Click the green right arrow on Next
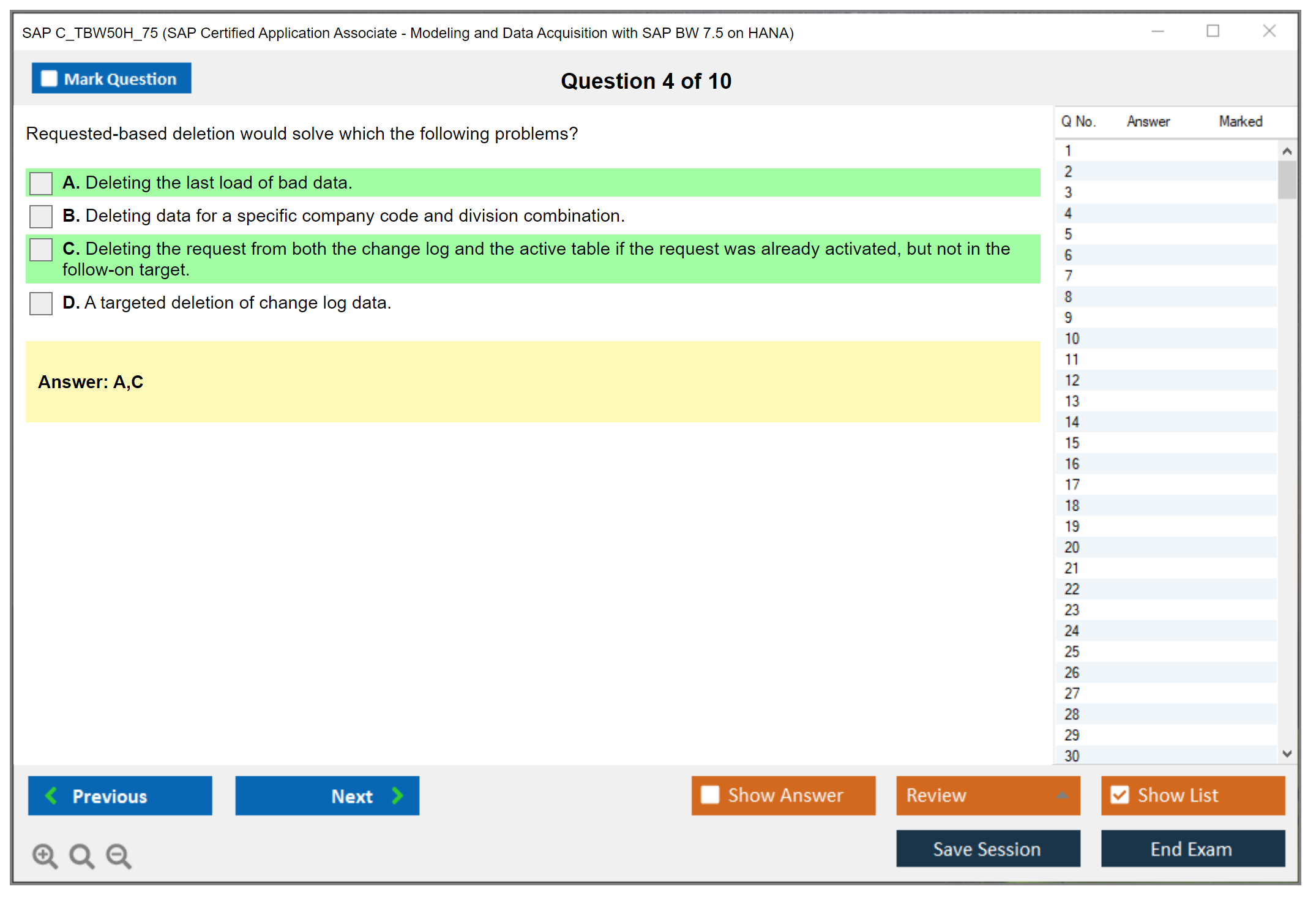 [x=397, y=795]
